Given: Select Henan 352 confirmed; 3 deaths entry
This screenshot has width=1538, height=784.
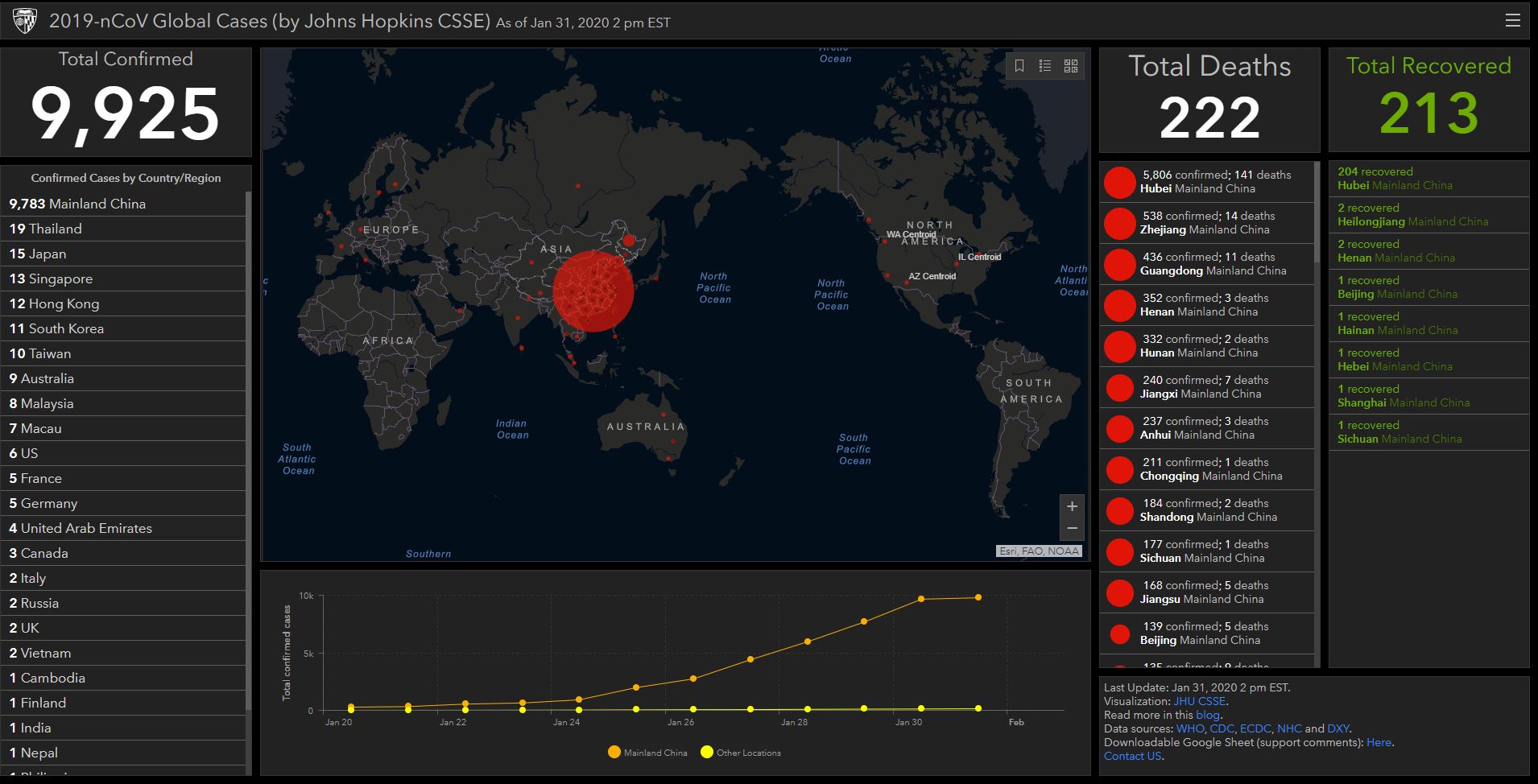Looking at the screenshot, I should (1206, 305).
